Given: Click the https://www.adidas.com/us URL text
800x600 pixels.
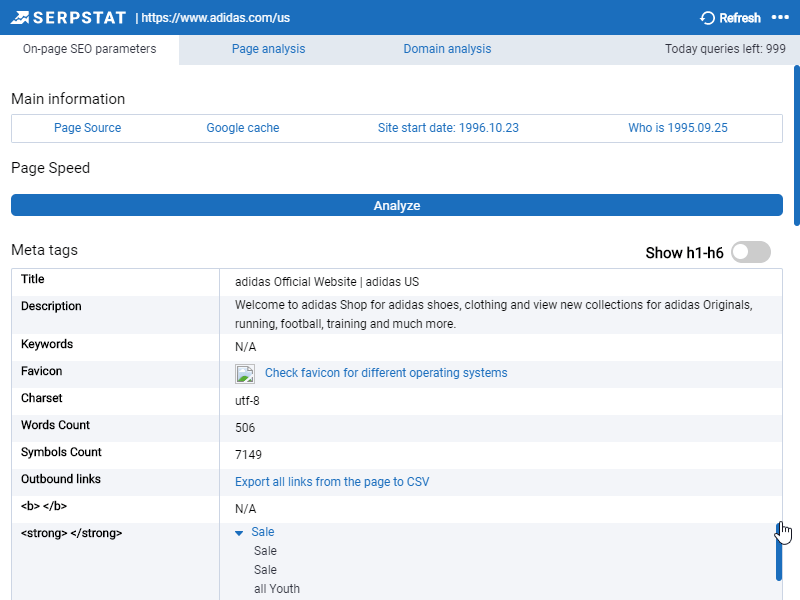Looking at the screenshot, I should tap(215, 18).
